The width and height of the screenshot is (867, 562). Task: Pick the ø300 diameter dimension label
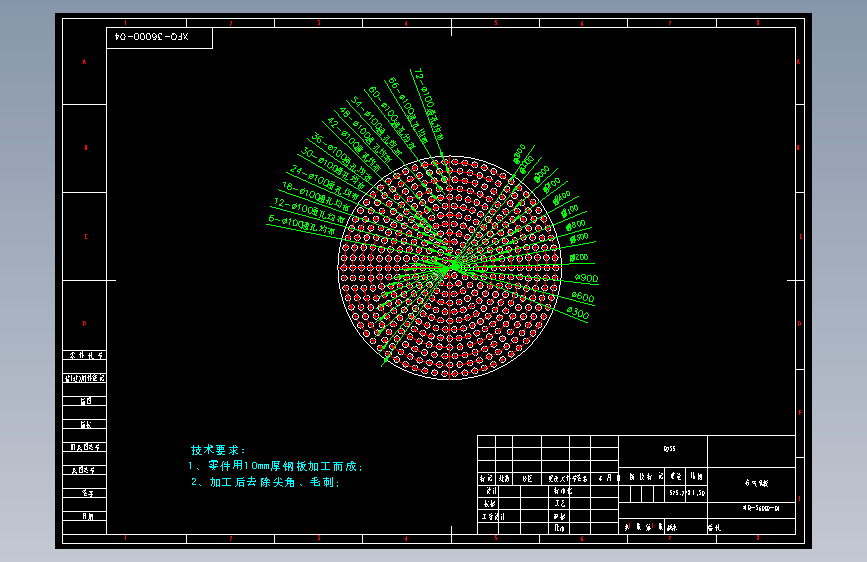tap(578, 313)
